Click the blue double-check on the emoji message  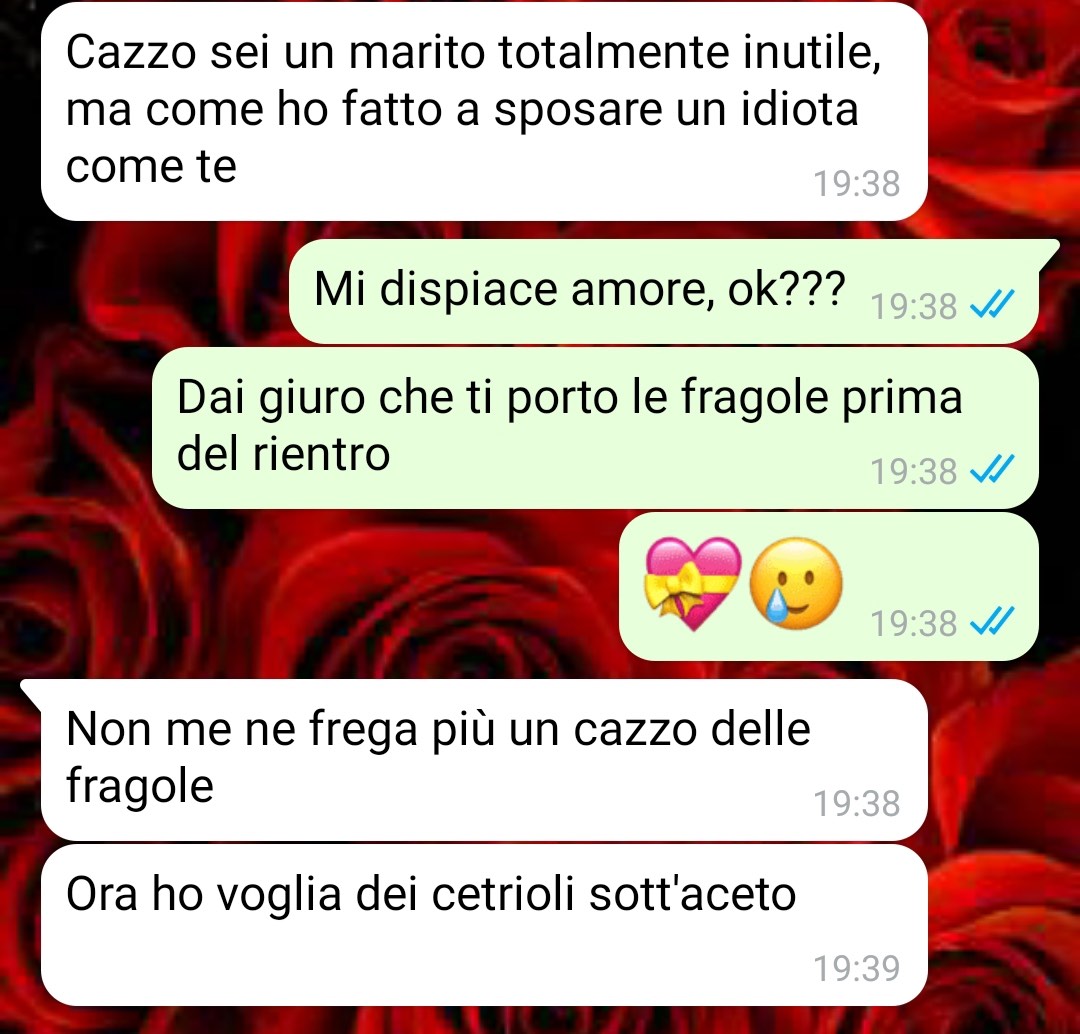pyautogui.click(x=992, y=621)
